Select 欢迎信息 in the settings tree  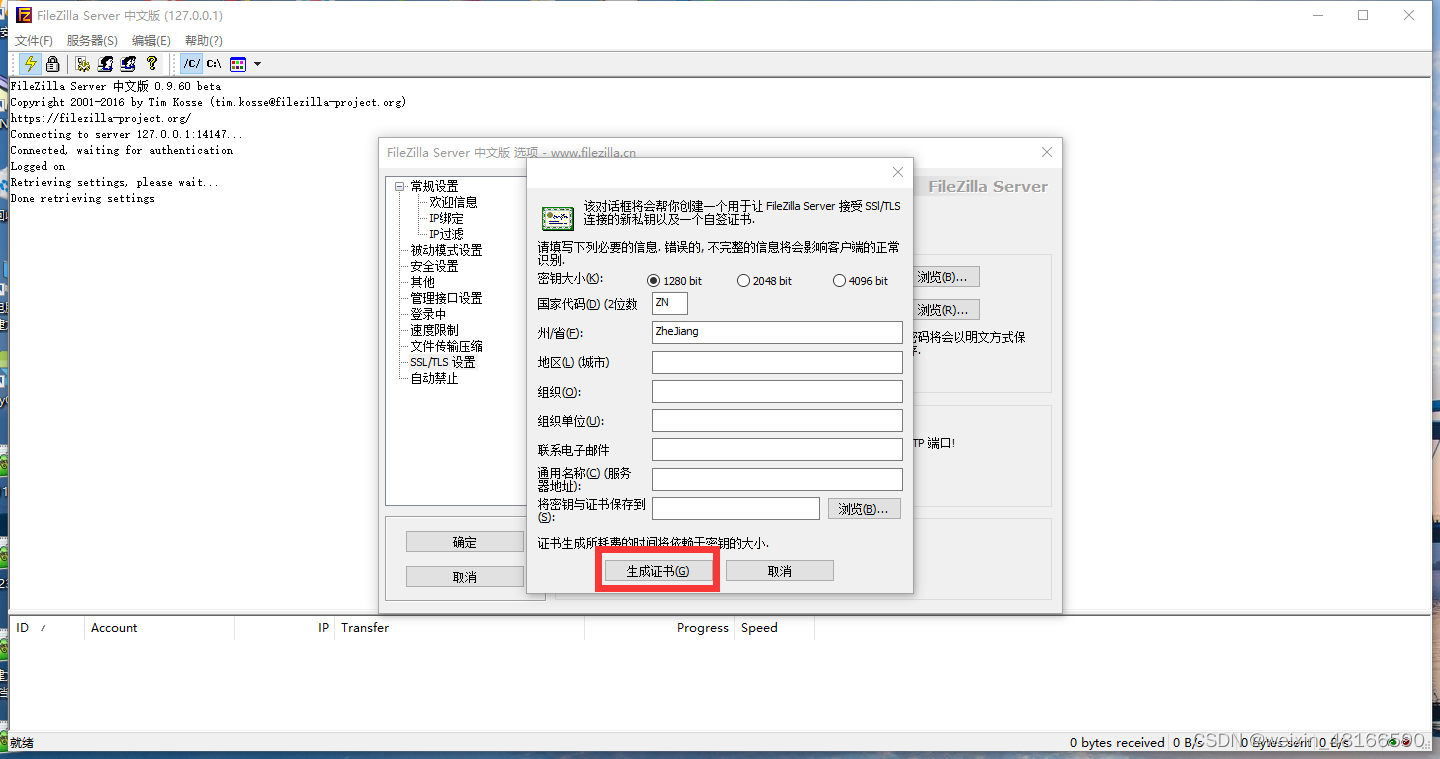(x=454, y=202)
